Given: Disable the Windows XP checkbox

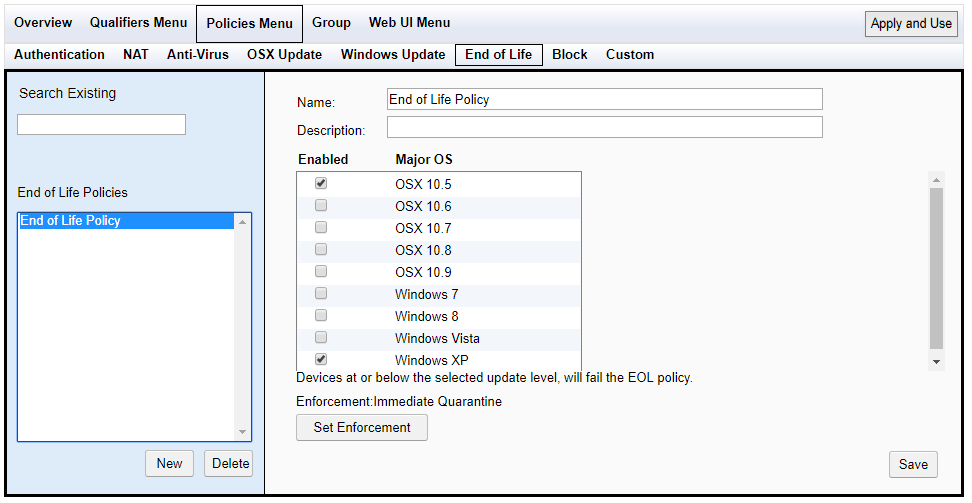Looking at the screenshot, I should [x=320, y=359].
